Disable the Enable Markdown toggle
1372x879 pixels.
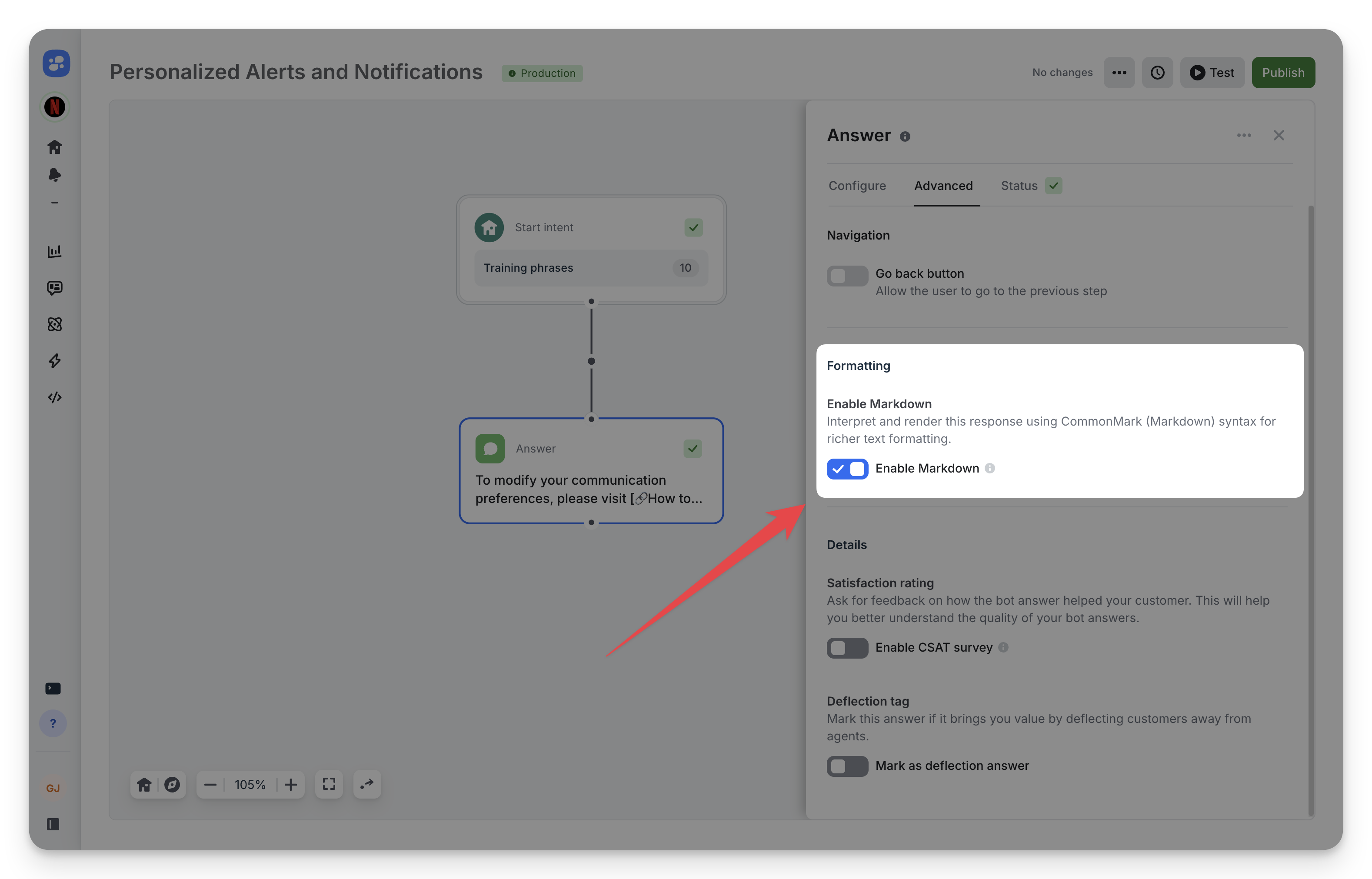pyautogui.click(x=847, y=469)
